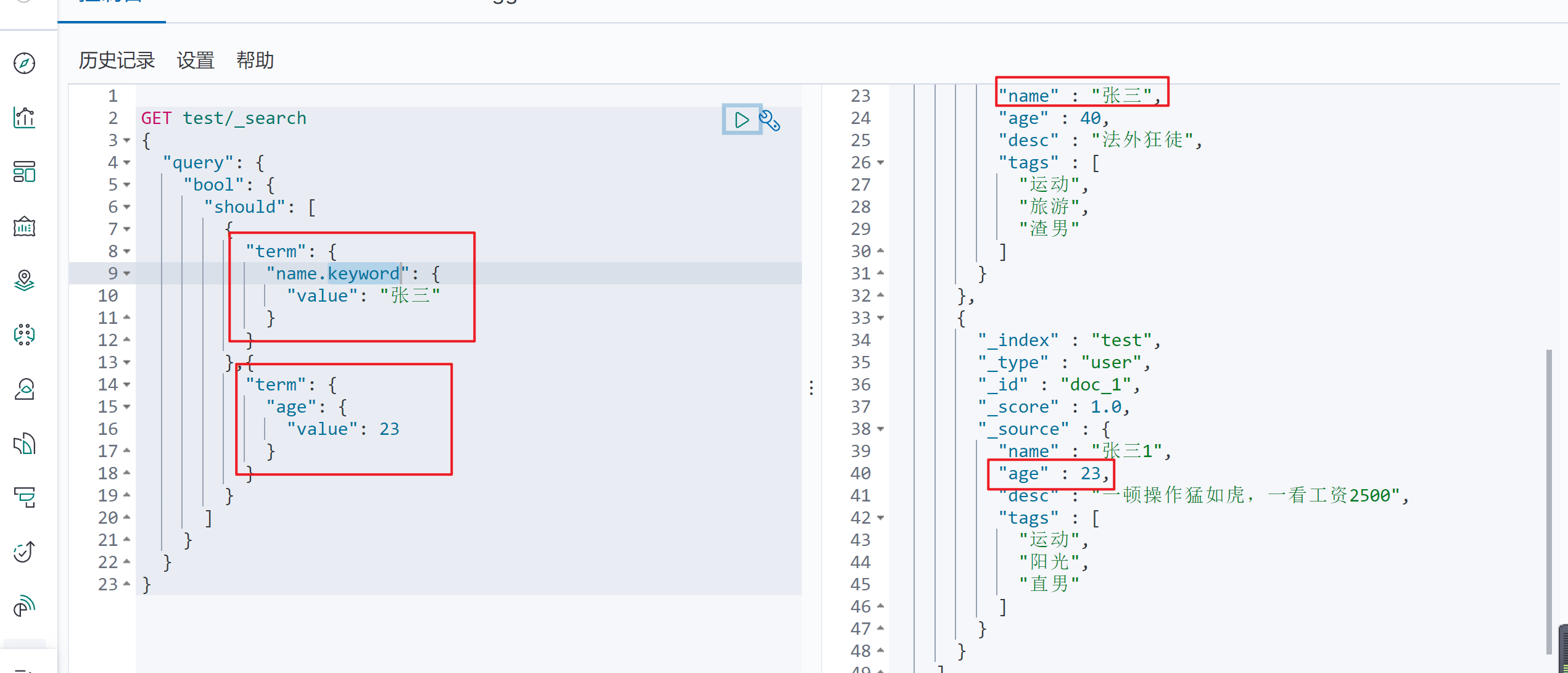Collapse the "bool" block at editor line 5

pyautogui.click(x=126, y=185)
